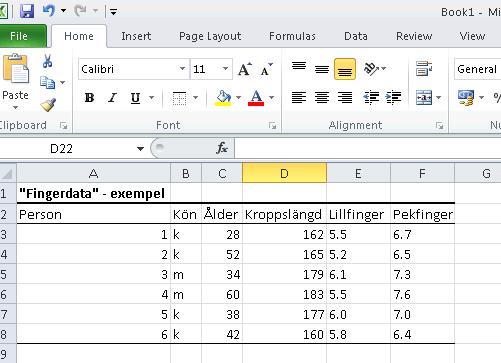Set Center text alignment
The height and width of the screenshot is (363, 501).
point(322,98)
